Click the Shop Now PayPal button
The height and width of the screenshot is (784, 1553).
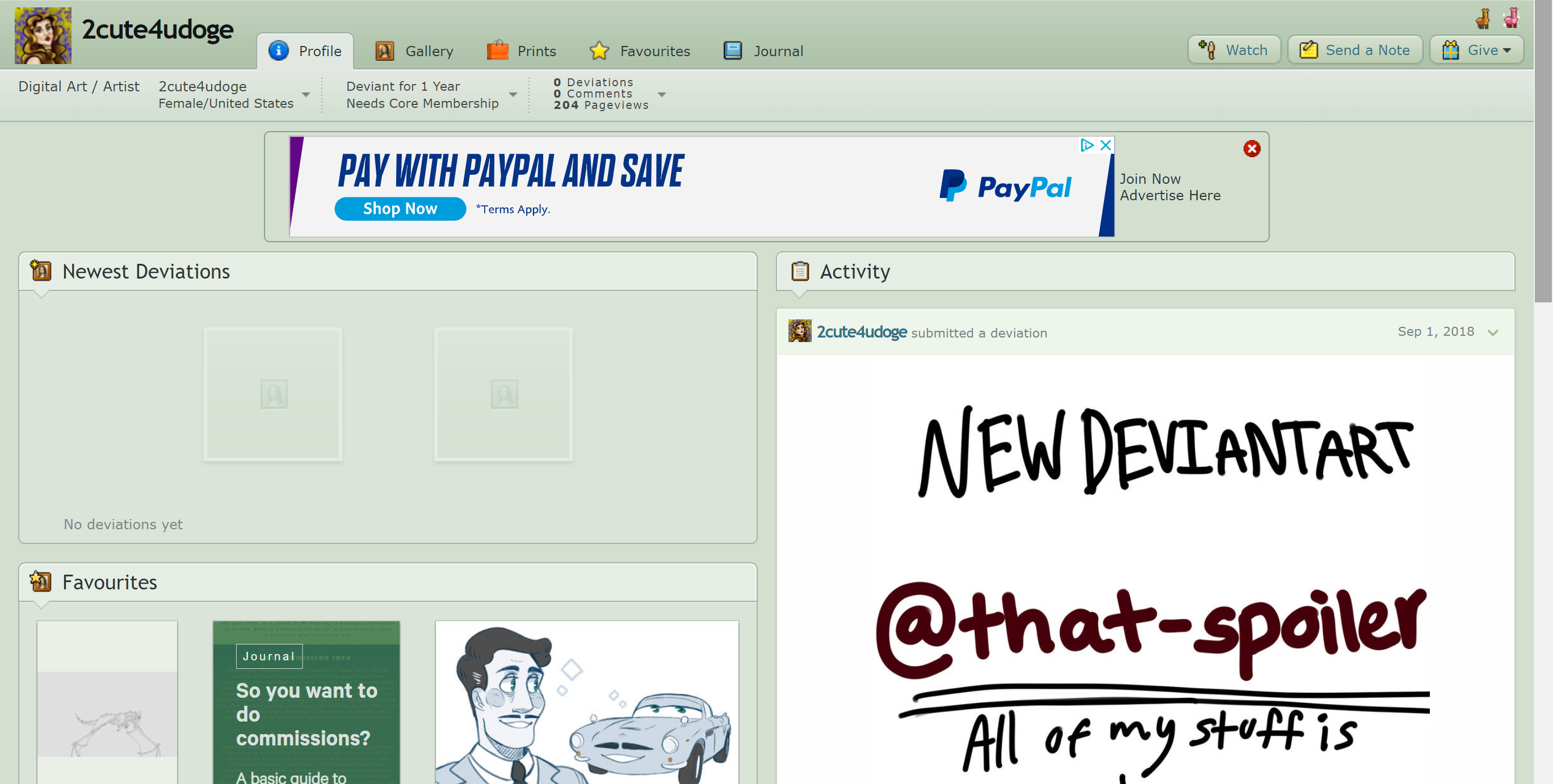400,209
